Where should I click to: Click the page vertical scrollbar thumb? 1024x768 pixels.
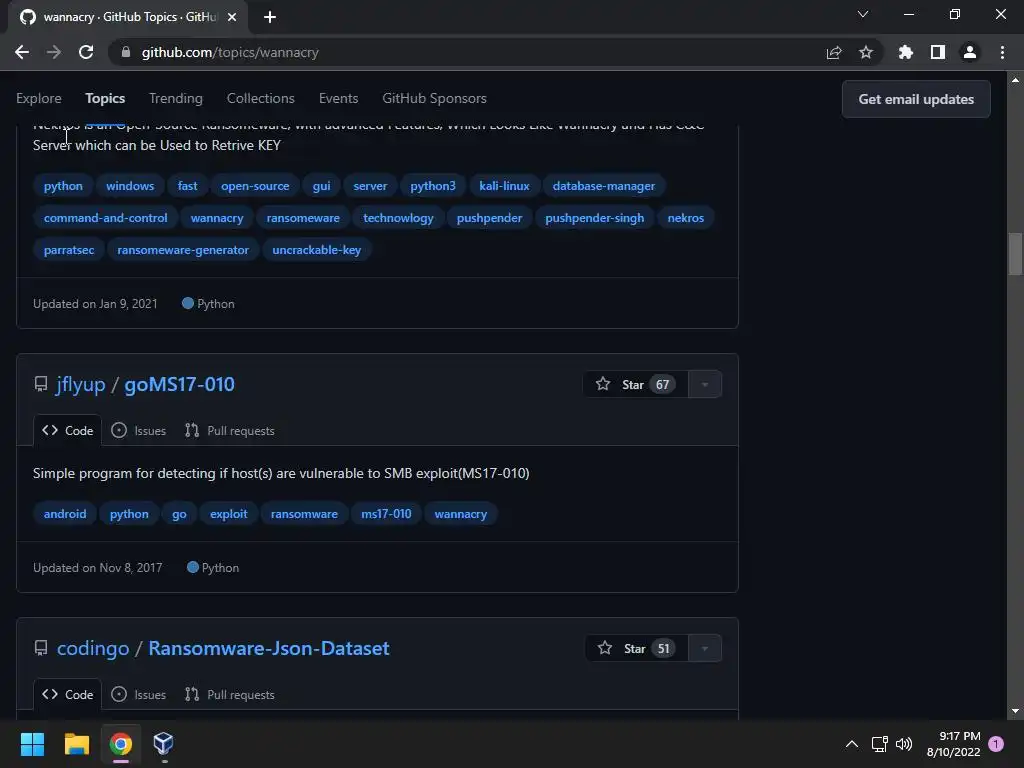pyautogui.click(x=1015, y=254)
